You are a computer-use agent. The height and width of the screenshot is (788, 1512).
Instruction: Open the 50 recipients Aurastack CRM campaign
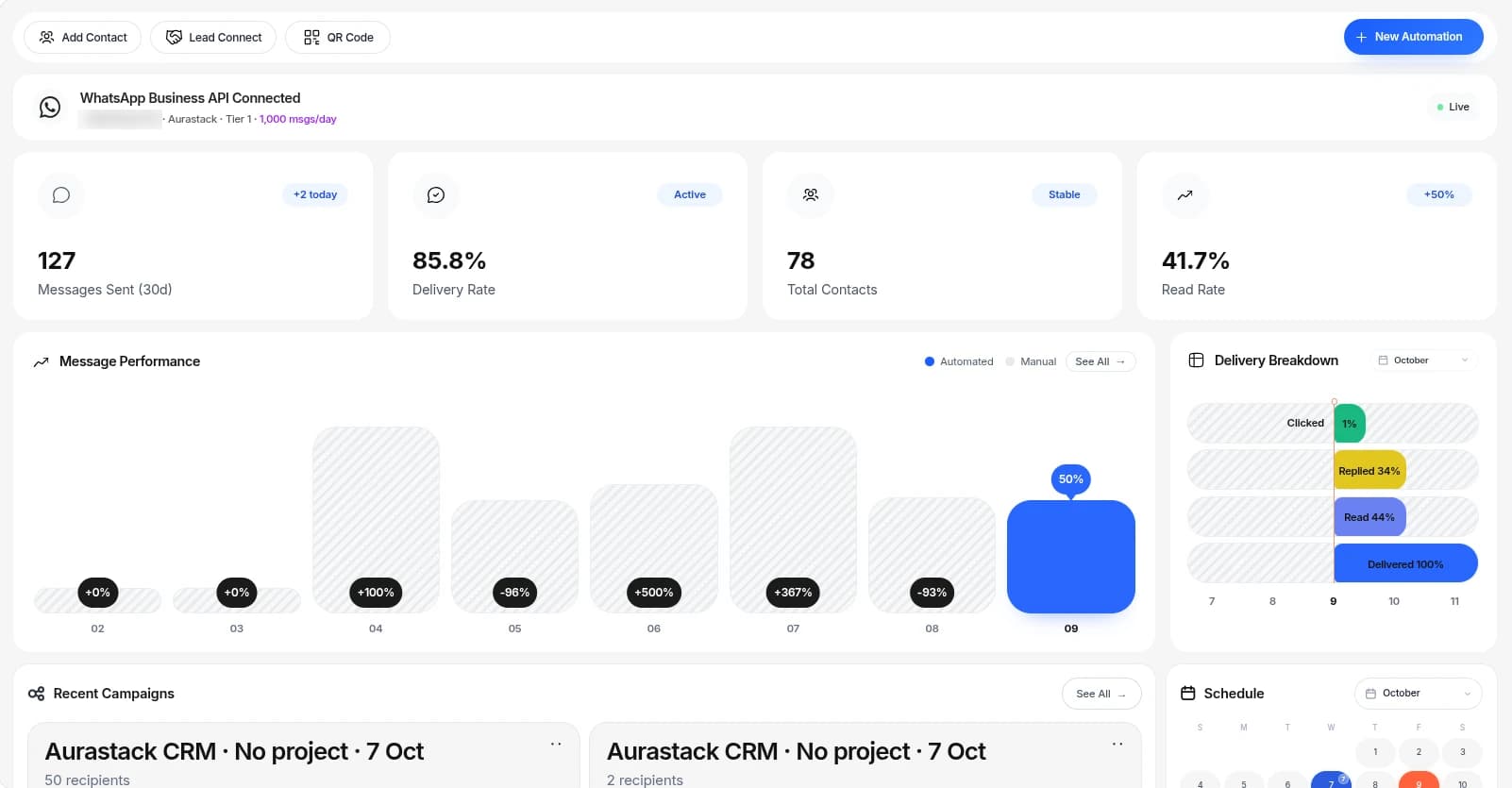303,756
